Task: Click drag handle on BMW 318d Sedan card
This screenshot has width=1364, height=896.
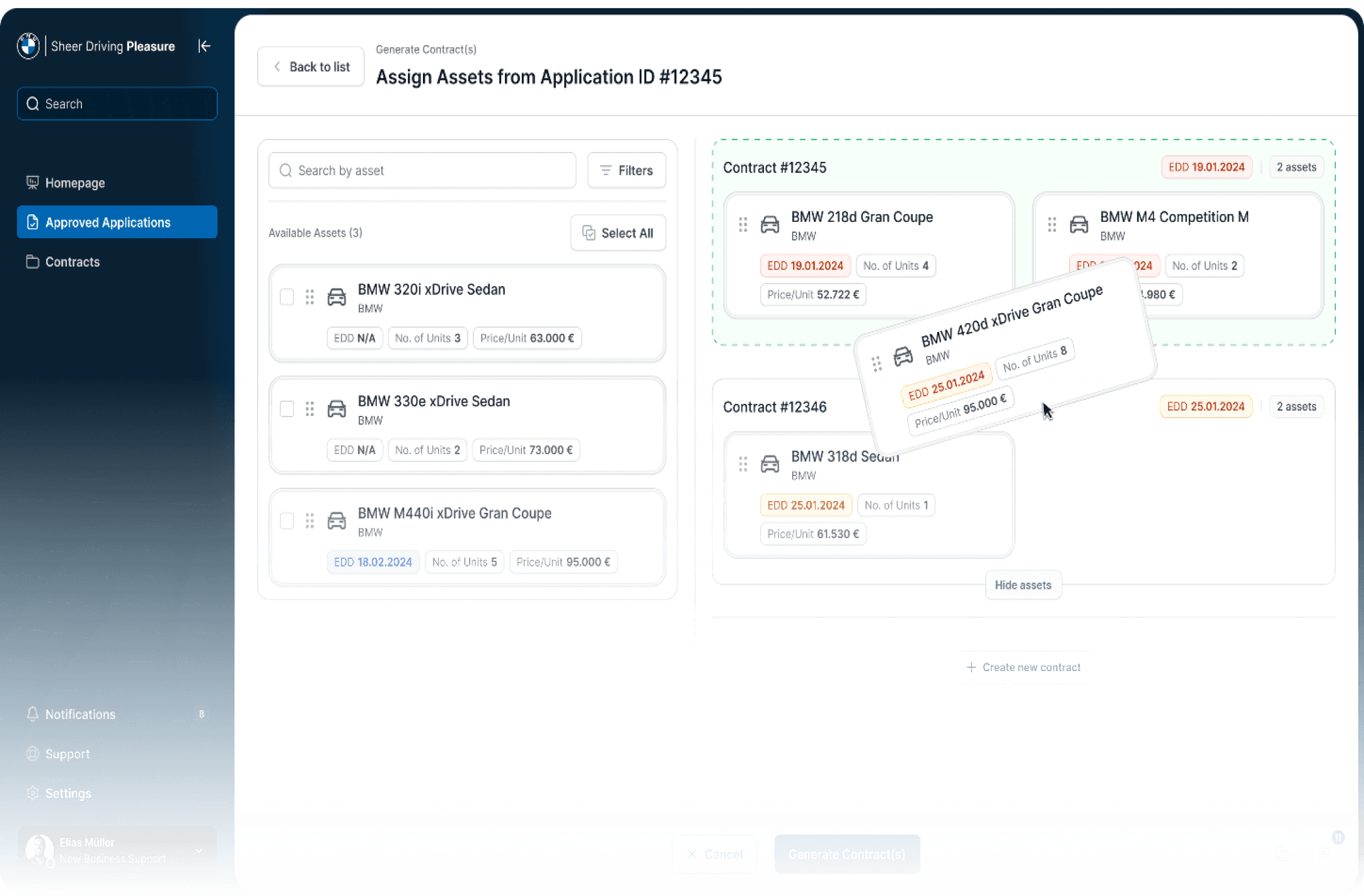Action: [x=743, y=464]
